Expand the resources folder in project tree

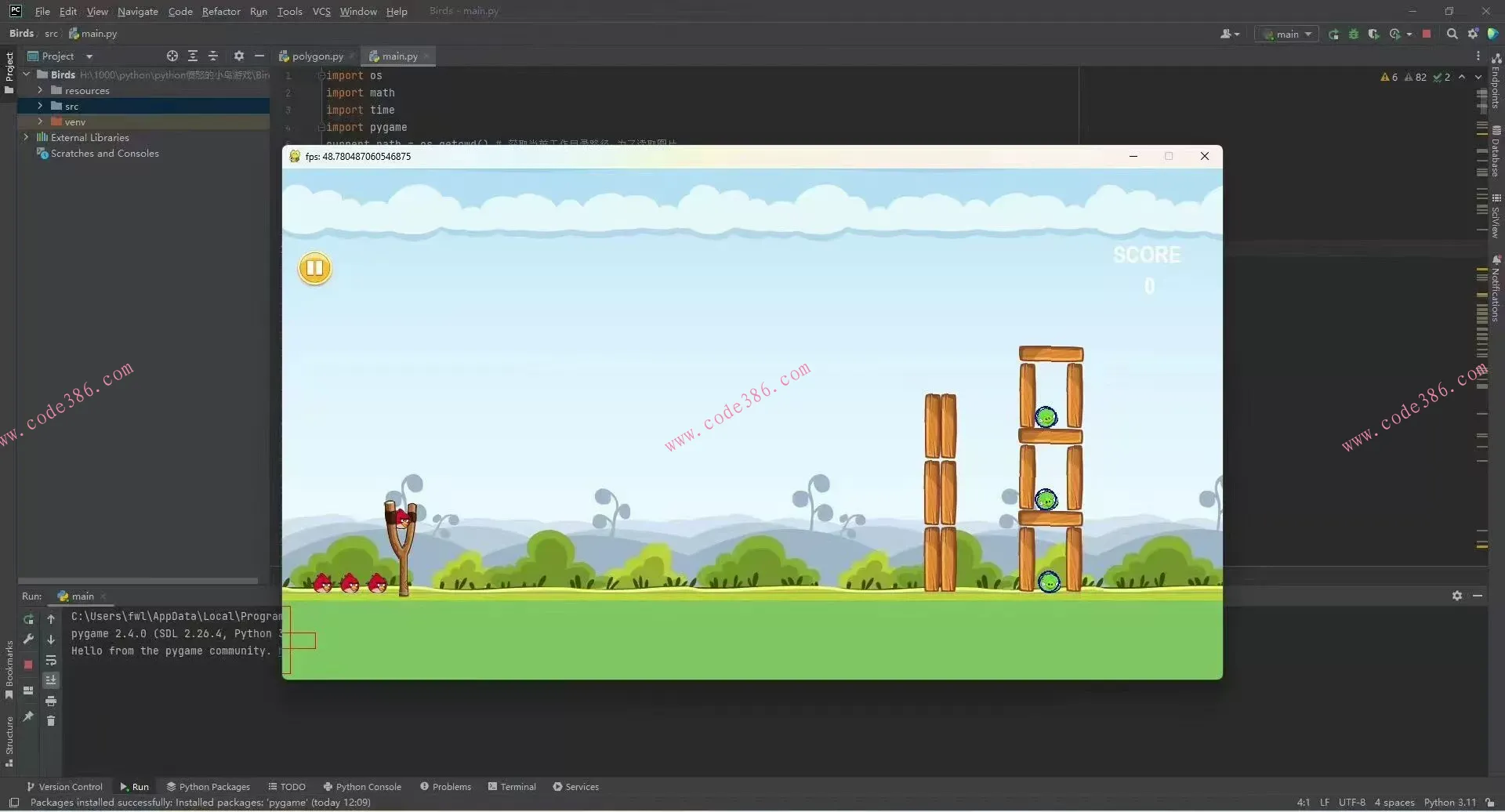pos(40,91)
